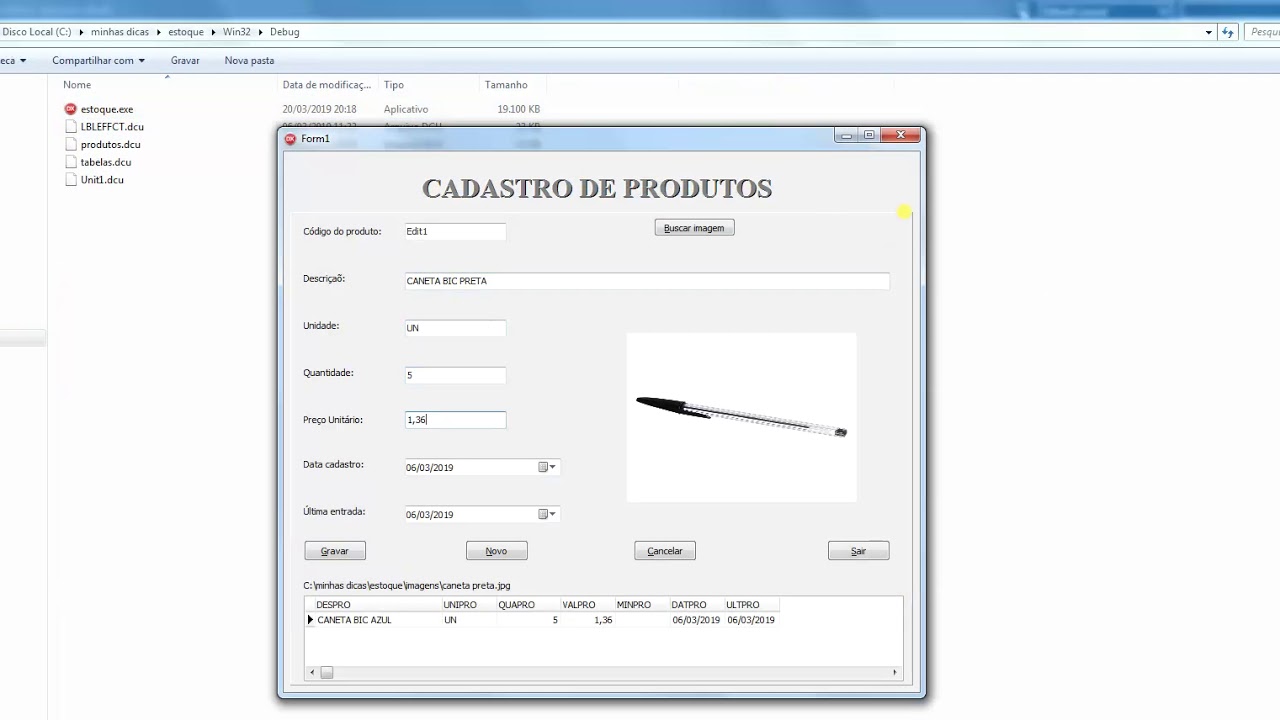Open the address bar history dropdown

[1209, 32]
